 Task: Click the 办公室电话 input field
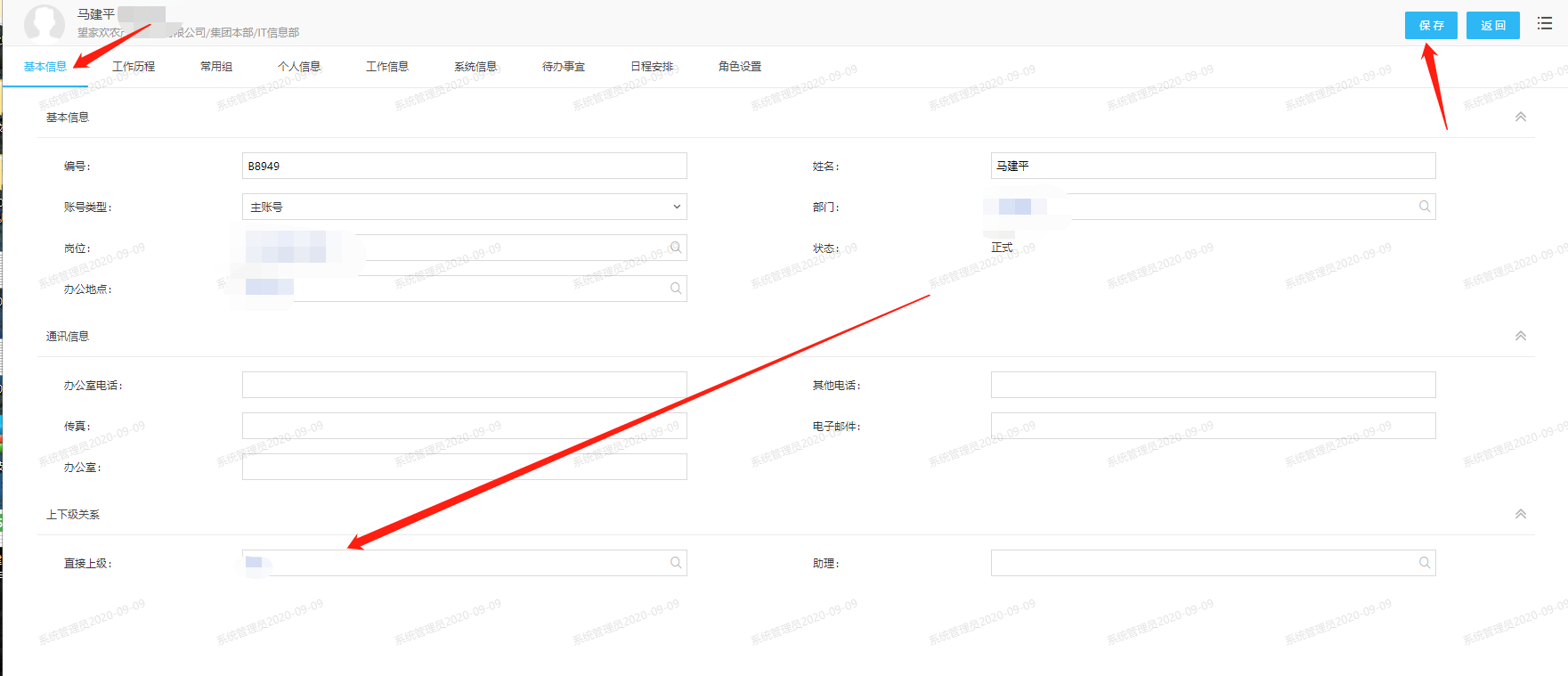[465, 385]
